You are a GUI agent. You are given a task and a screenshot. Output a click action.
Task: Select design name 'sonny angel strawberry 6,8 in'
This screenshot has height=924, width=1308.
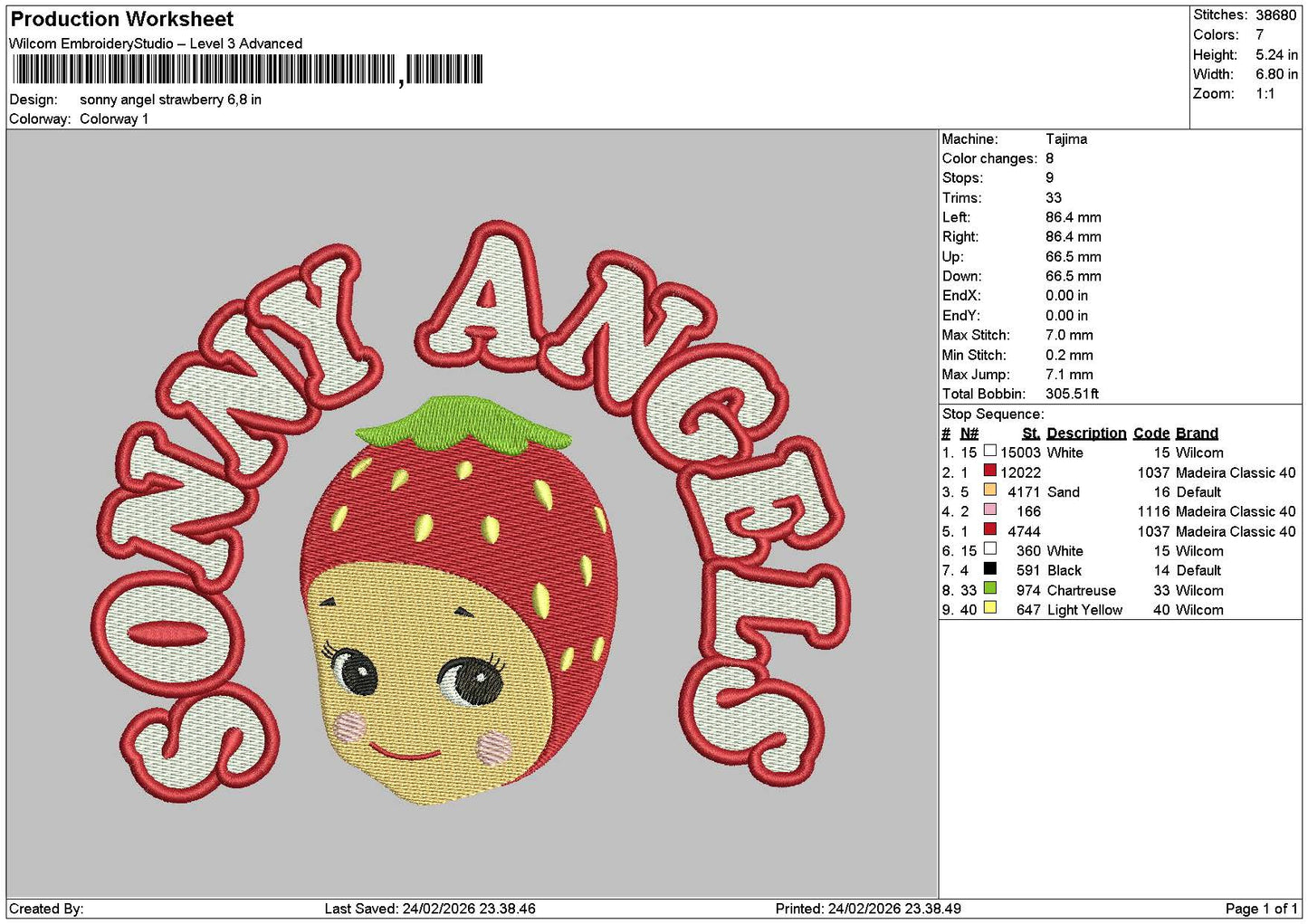(170, 100)
